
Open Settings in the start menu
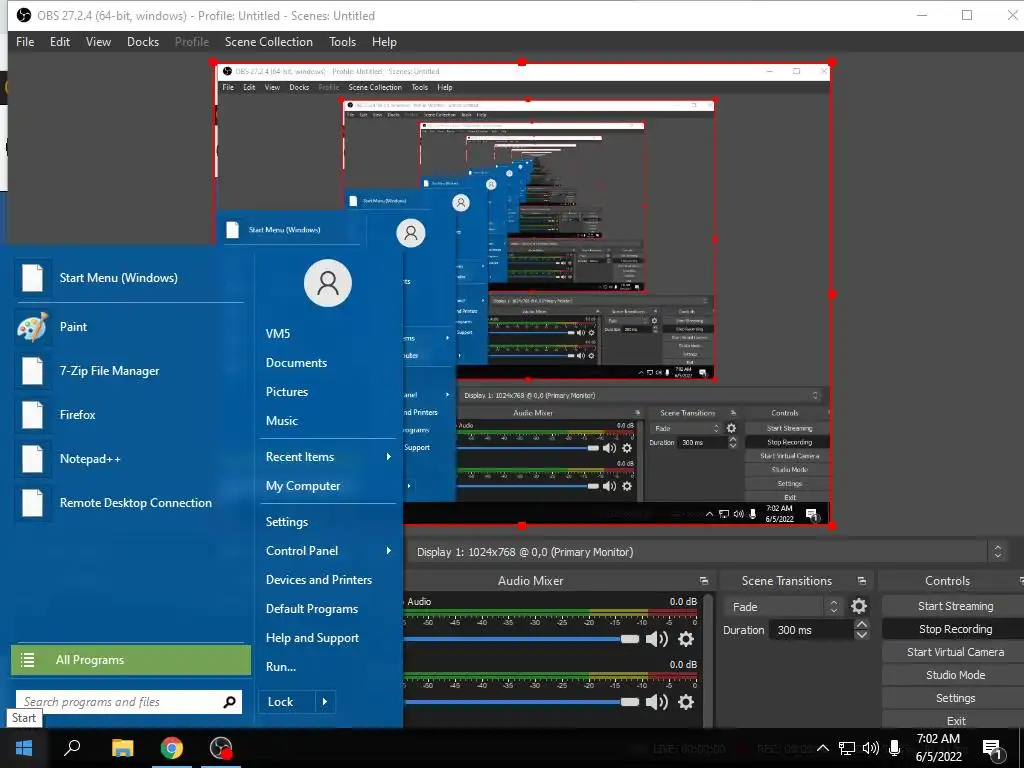[x=287, y=522]
